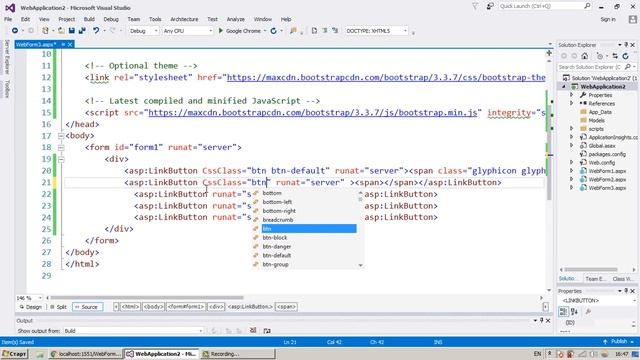
Task: Collapse the WebApplication2 project node
Action: click(x=564, y=87)
